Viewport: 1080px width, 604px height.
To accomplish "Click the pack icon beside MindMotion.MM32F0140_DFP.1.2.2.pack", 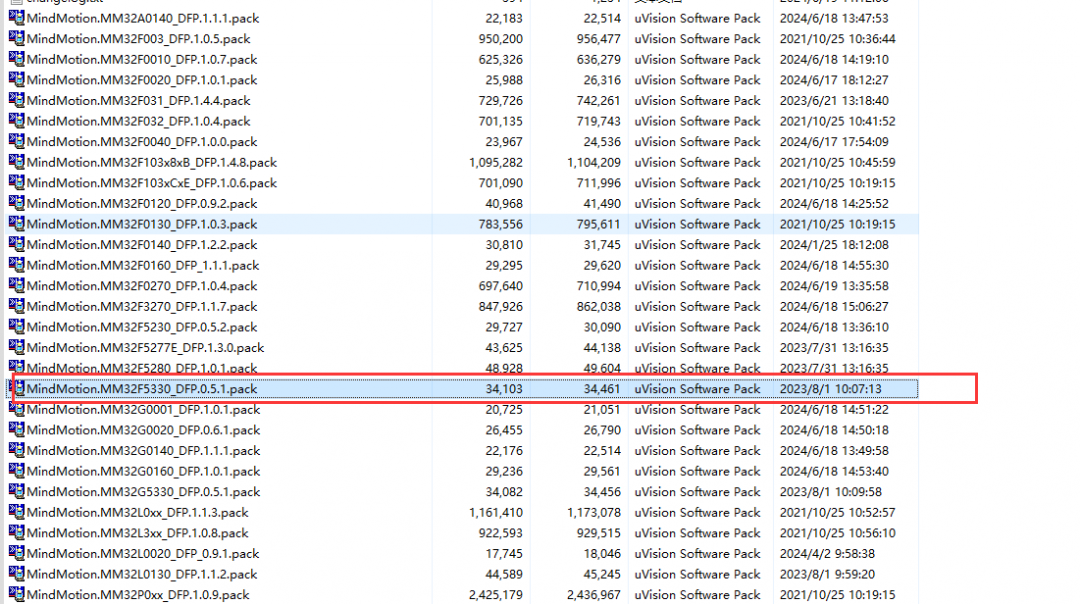I will coord(17,244).
